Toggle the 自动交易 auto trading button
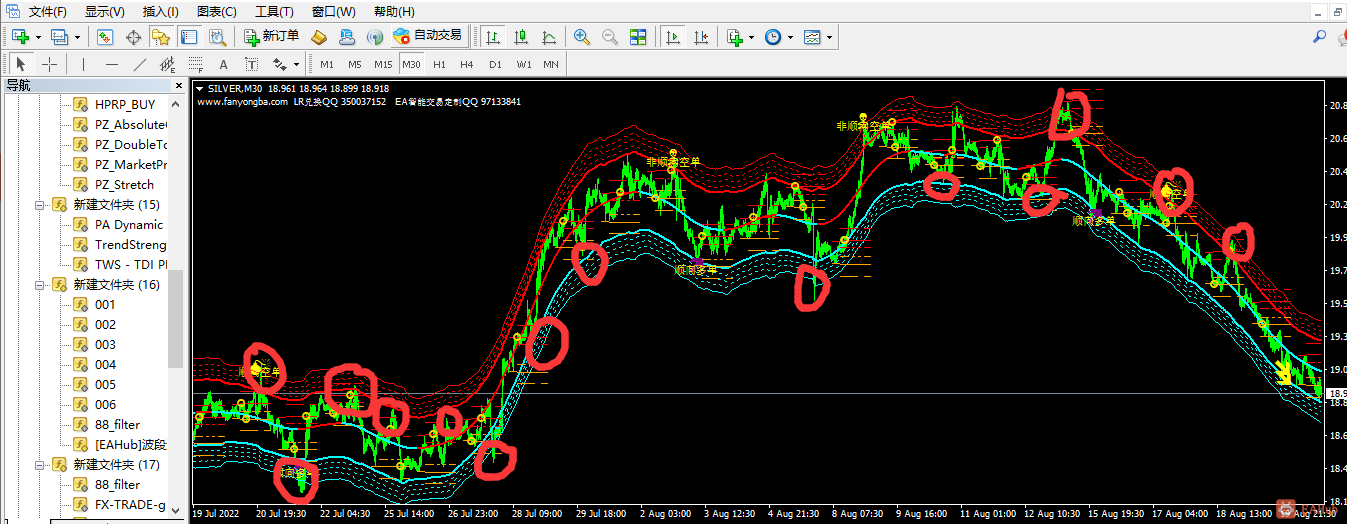1347x524 pixels. 428,36
